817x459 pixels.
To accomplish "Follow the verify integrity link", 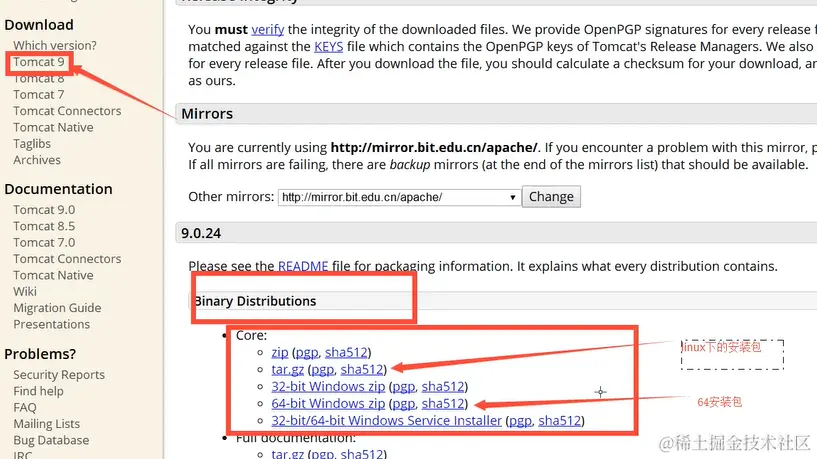I will [268, 30].
